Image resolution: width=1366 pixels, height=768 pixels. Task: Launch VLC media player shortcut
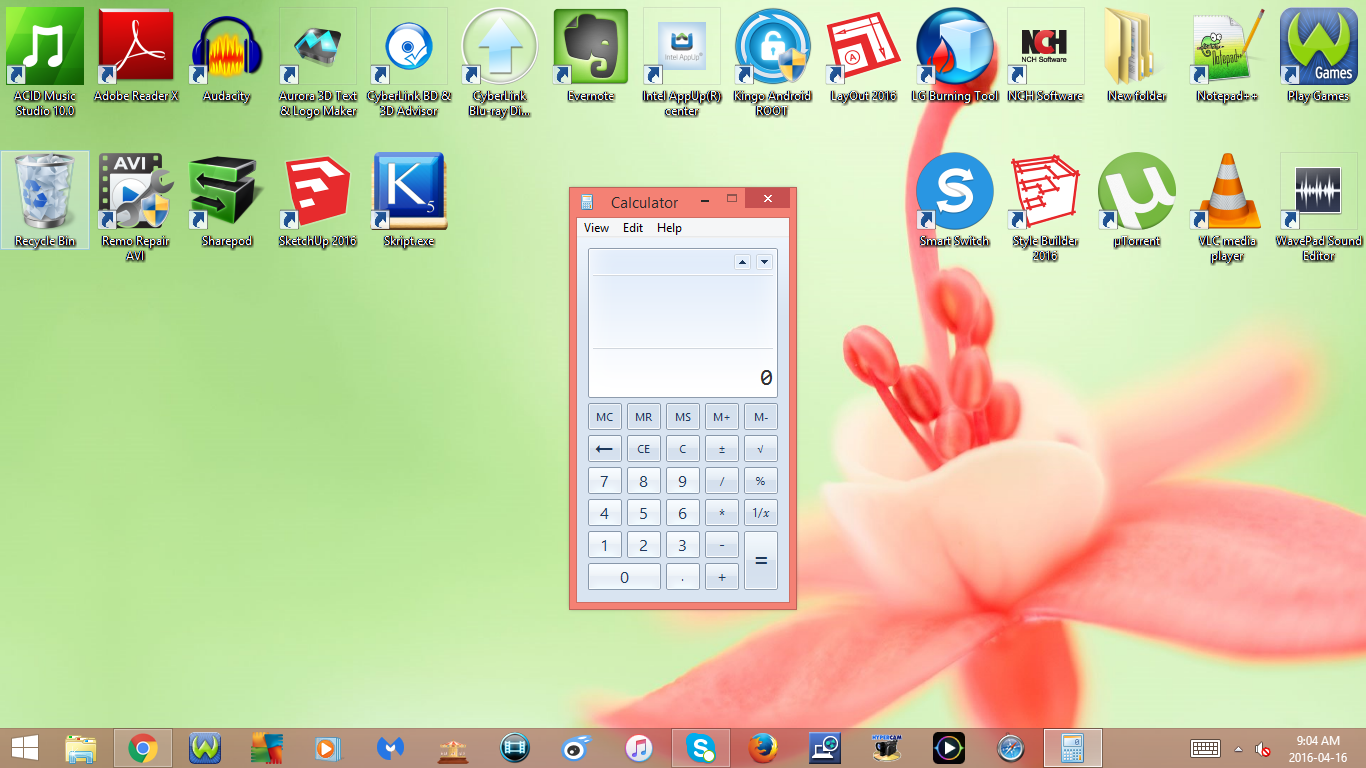point(1227,190)
